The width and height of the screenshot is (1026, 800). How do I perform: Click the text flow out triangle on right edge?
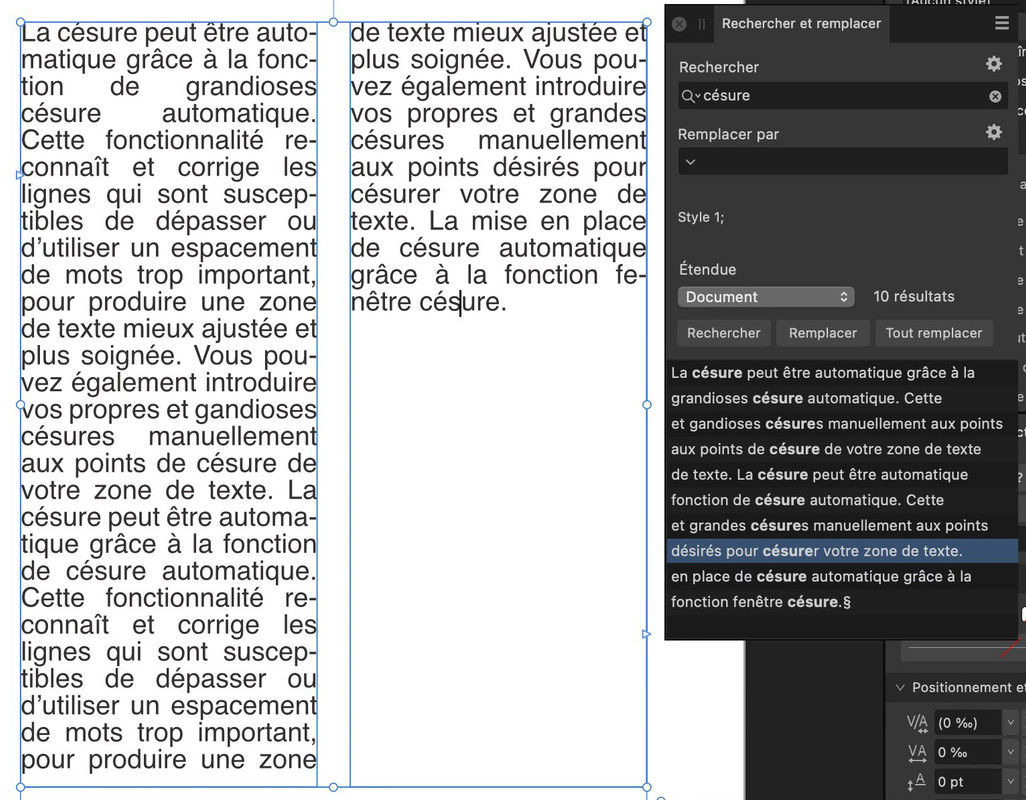pos(646,634)
